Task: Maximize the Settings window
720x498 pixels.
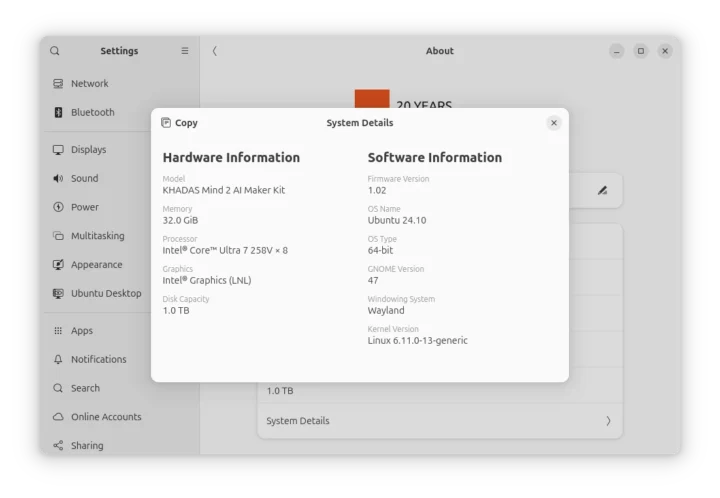Action: click(641, 51)
